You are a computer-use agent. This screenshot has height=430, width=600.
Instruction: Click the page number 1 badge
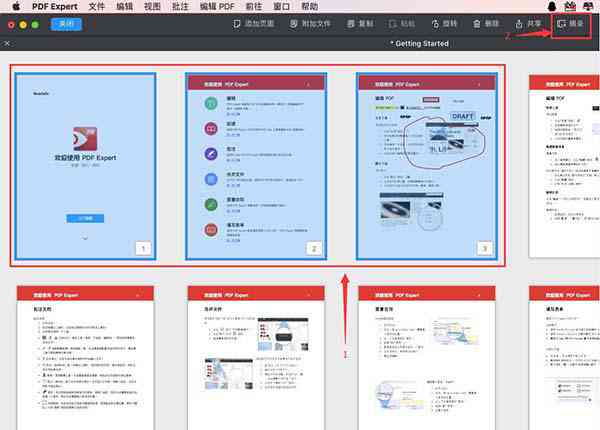tap(143, 248)
